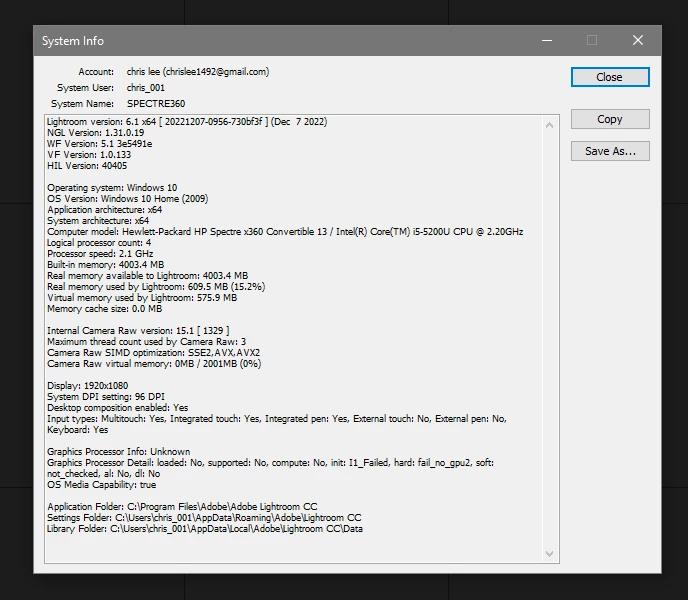
Task: Click Virtual memory used by Lightroom line
Action: coord(142,297)
